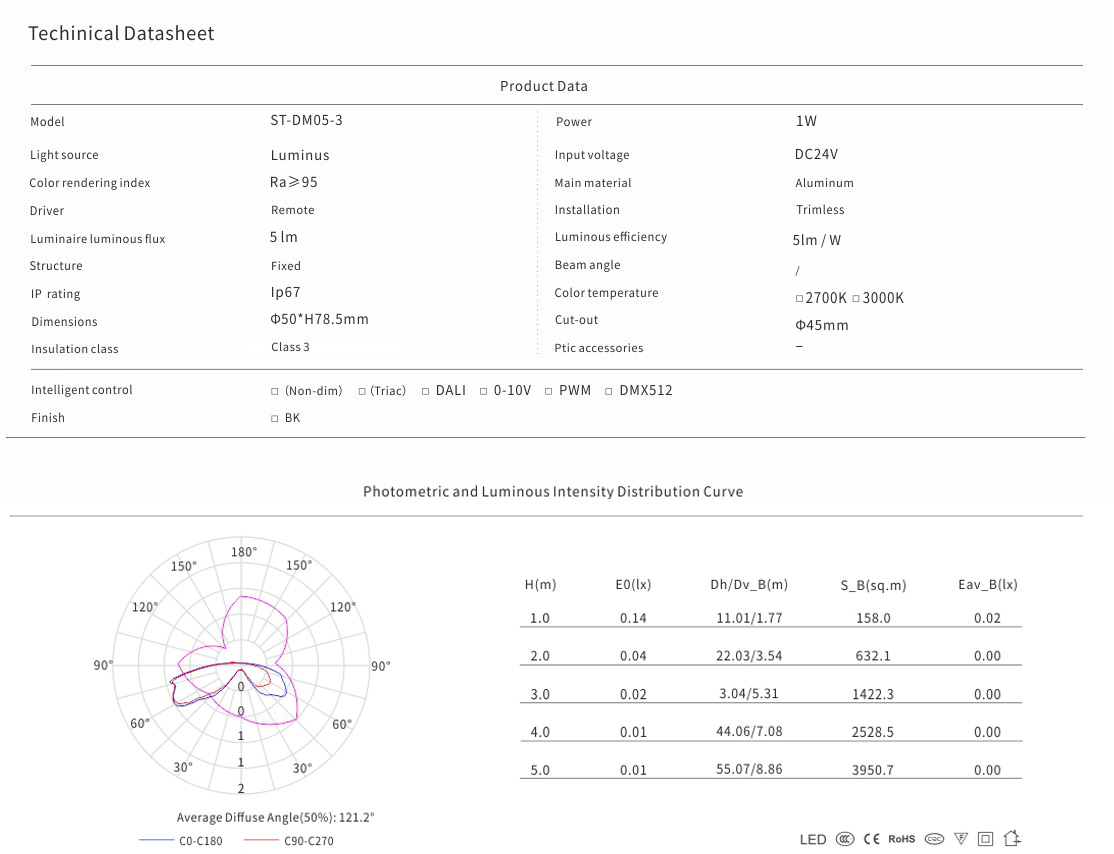Select the RoHS compliance logo

pyautogui.click(x=901, y=839)
